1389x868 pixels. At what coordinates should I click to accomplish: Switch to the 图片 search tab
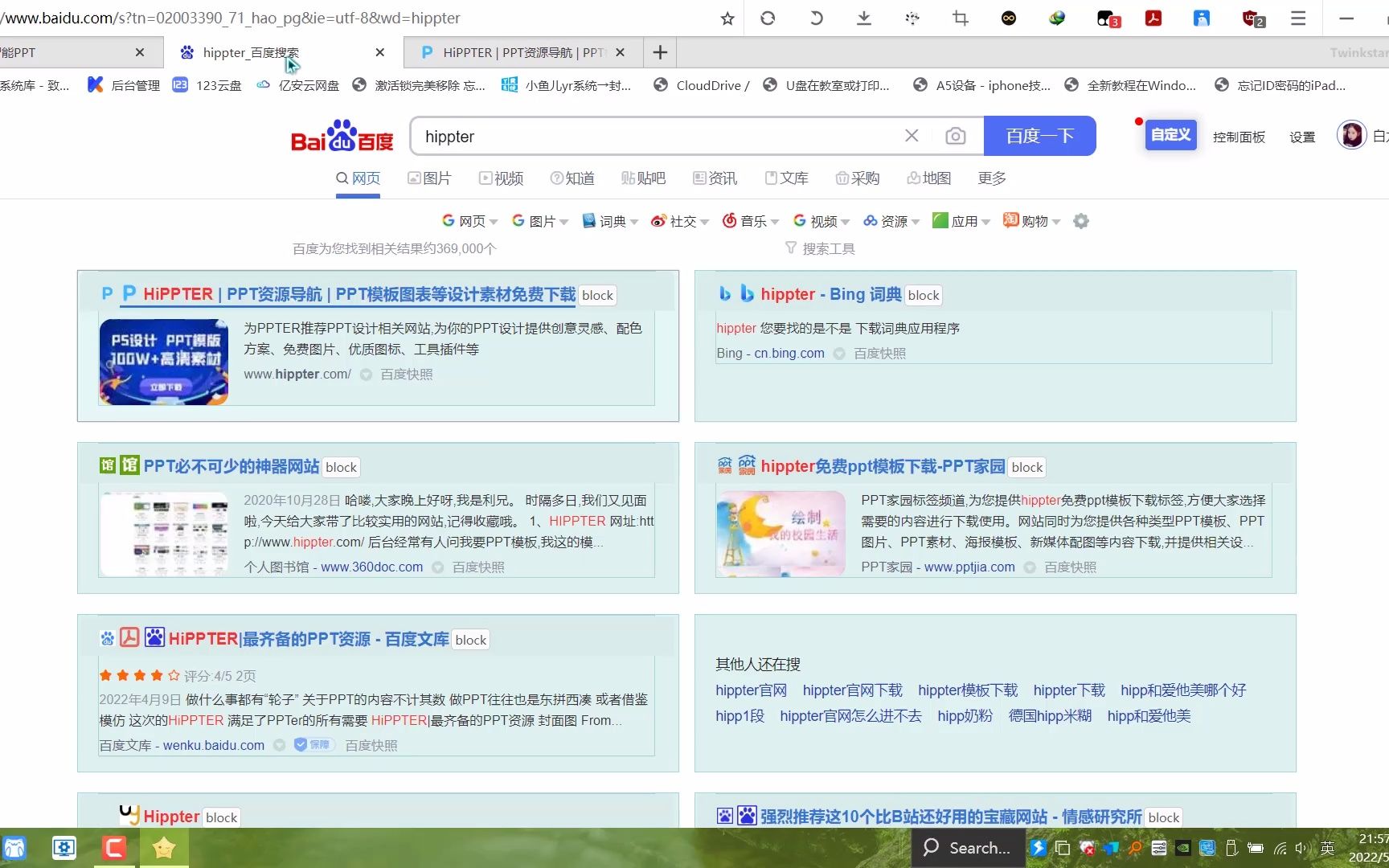(x=429, y=178)
